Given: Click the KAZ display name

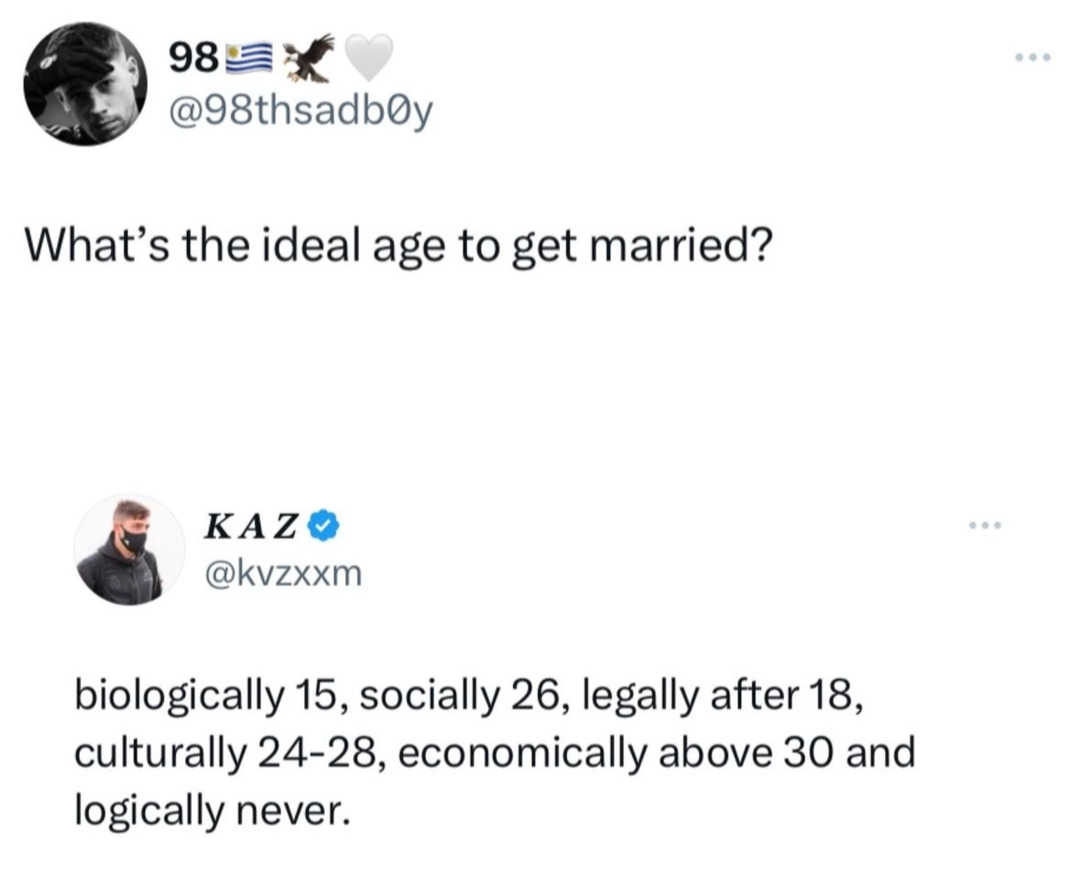Looking at the screenshot, I should 252,524.
